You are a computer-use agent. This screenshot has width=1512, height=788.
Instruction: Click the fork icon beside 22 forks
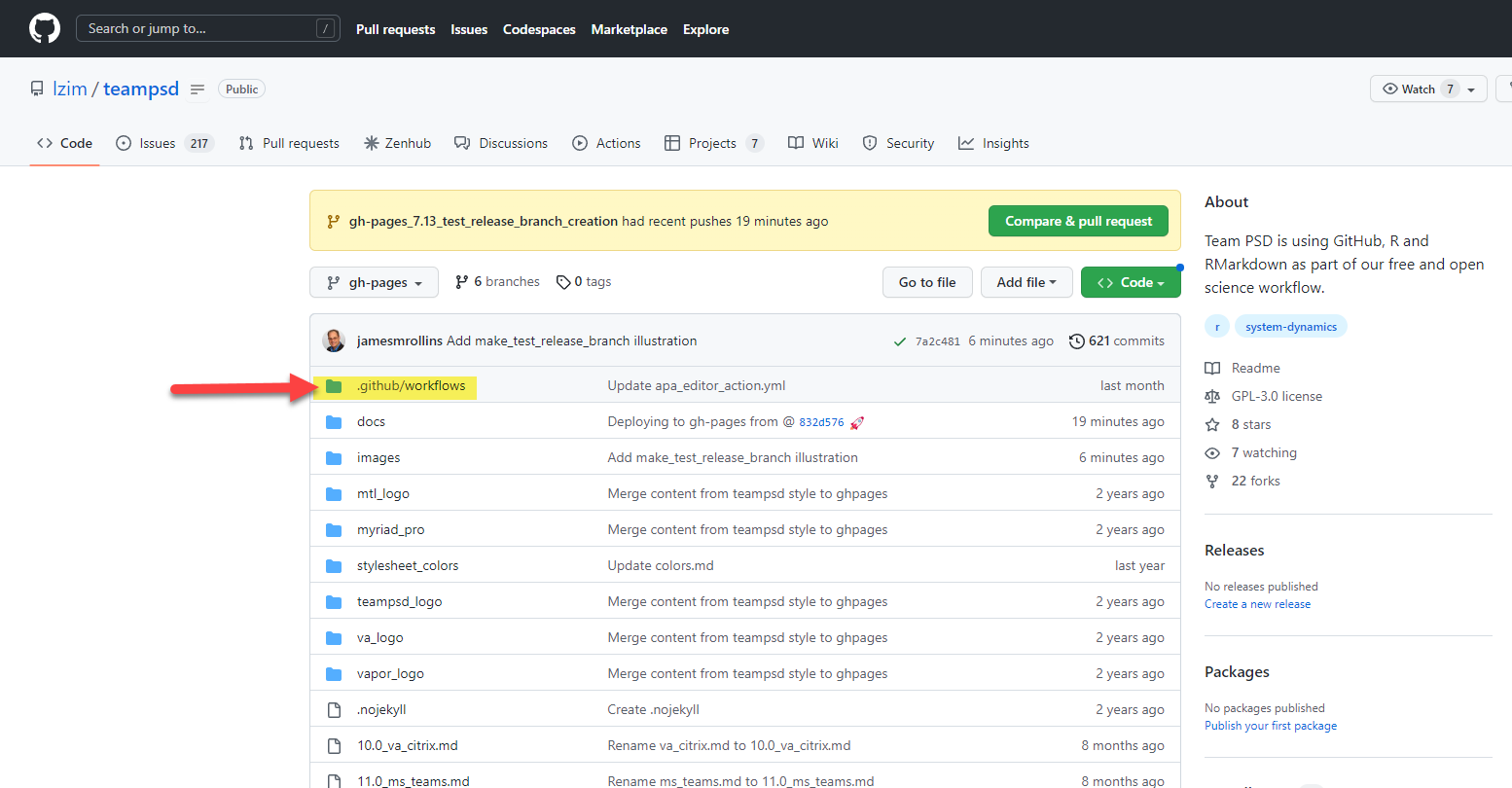[x=1212, y=482]
